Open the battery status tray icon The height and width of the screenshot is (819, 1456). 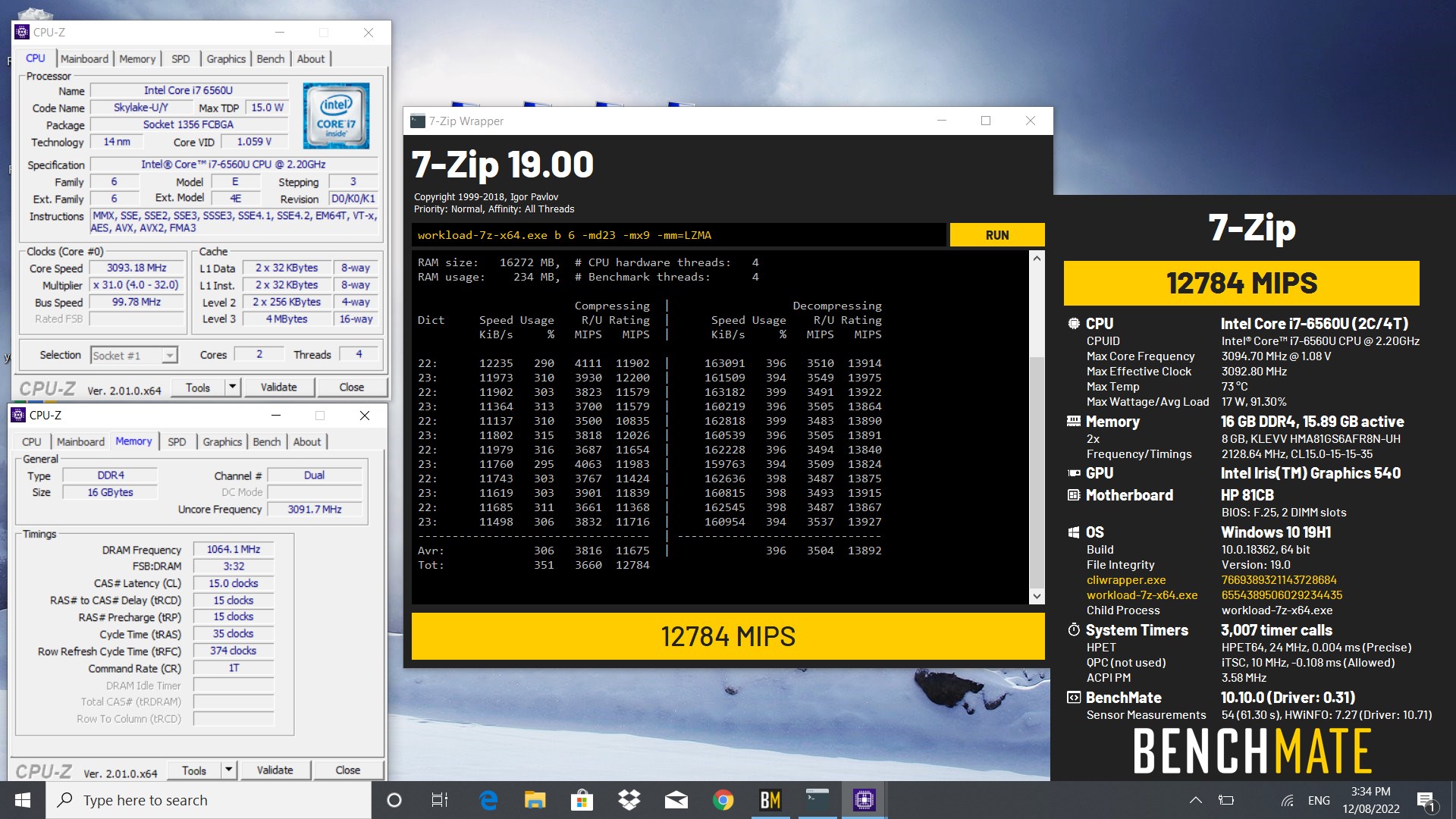(1226, 800)
